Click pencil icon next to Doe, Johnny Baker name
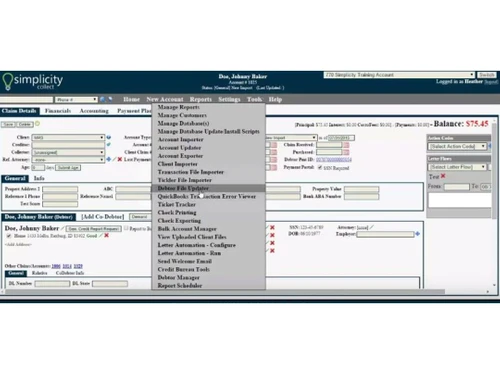500x375 pixels. click(62, 228)
